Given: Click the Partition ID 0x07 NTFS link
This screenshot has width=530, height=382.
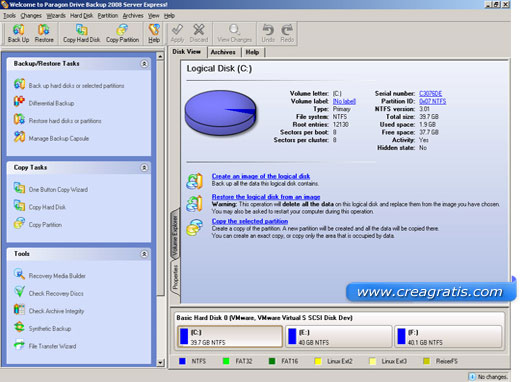Looking at the screenshot, I should tap(432, 101).
